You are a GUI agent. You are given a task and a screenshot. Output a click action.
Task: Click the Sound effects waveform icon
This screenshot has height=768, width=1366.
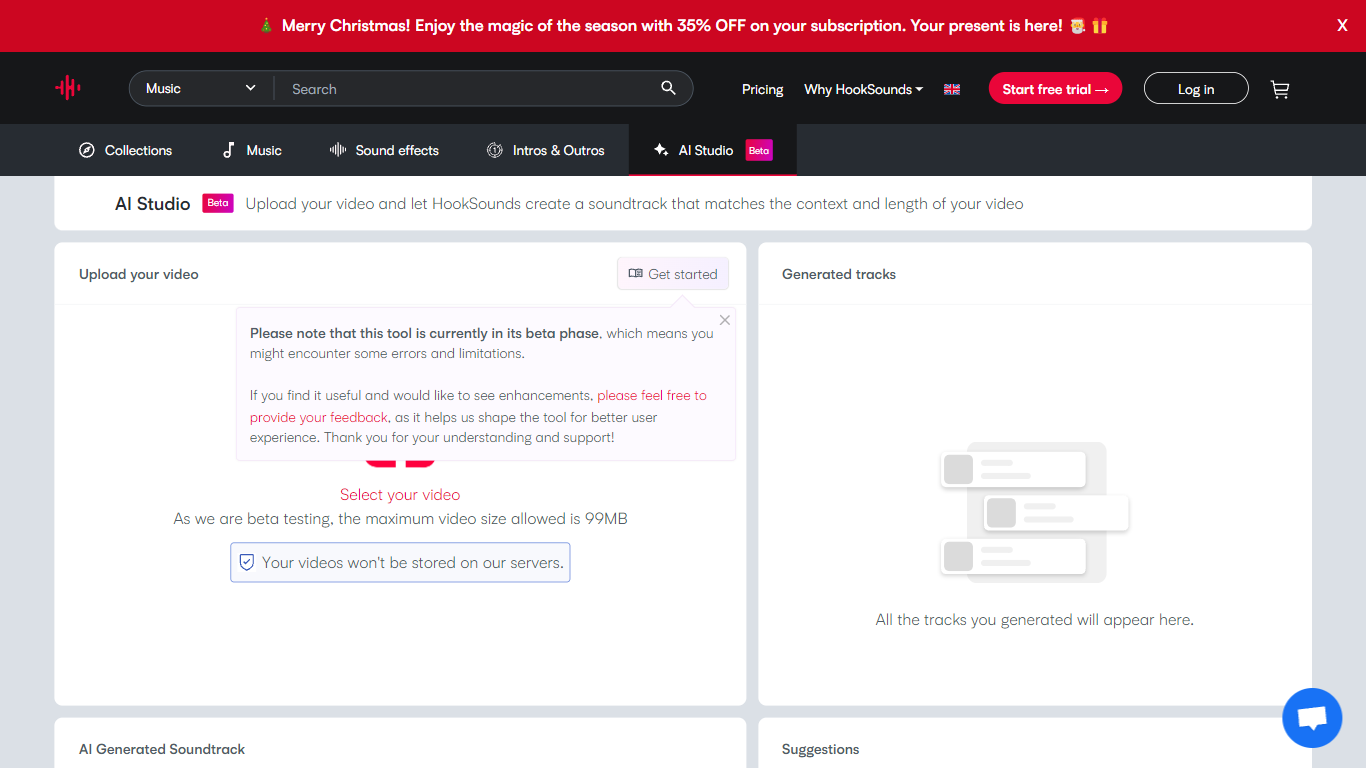[x=338, y=150]
